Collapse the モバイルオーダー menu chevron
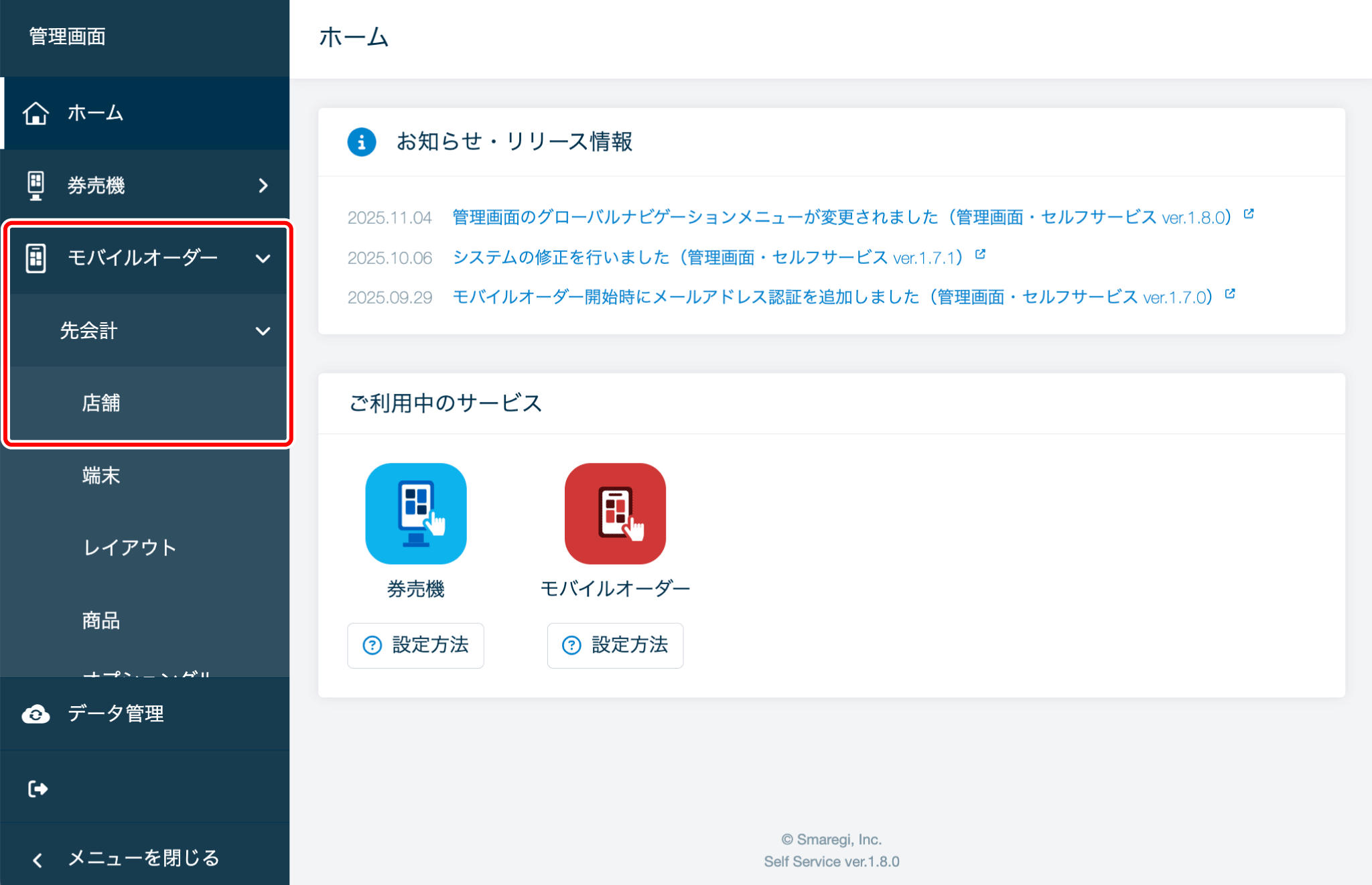The height and width of the screenshot is (885, 1372). [x=263, y=259]
